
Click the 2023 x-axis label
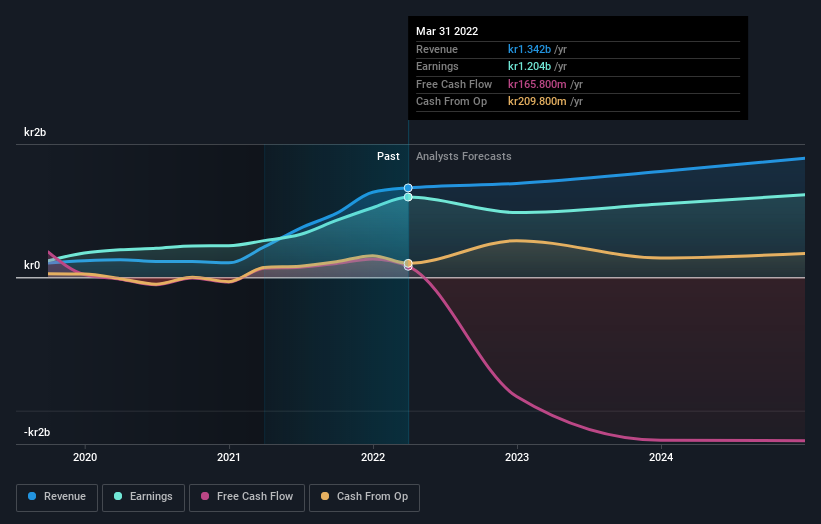pos(517,457)
